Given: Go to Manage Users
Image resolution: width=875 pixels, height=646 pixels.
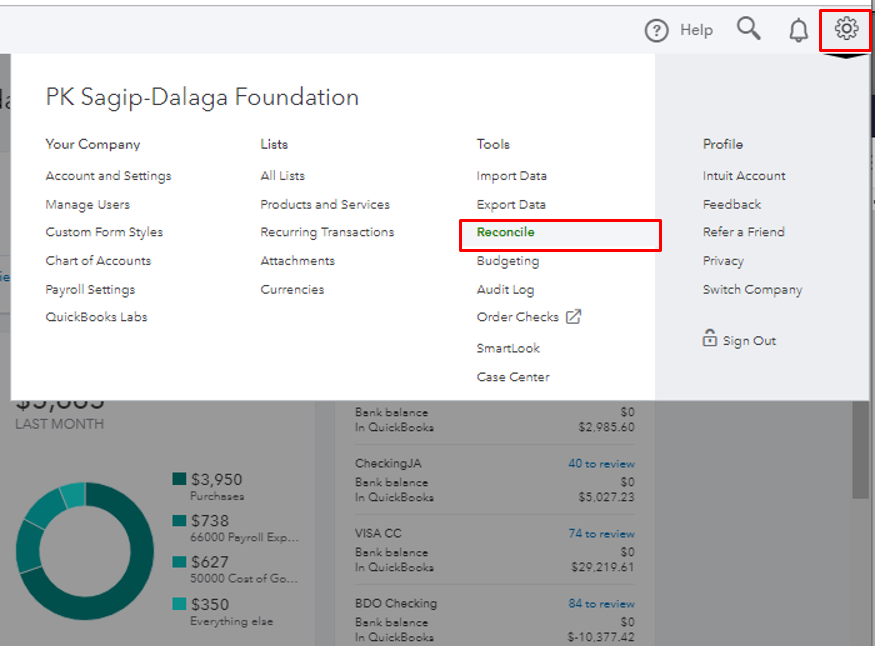Looking at the screenshot, I should [87, 205].
